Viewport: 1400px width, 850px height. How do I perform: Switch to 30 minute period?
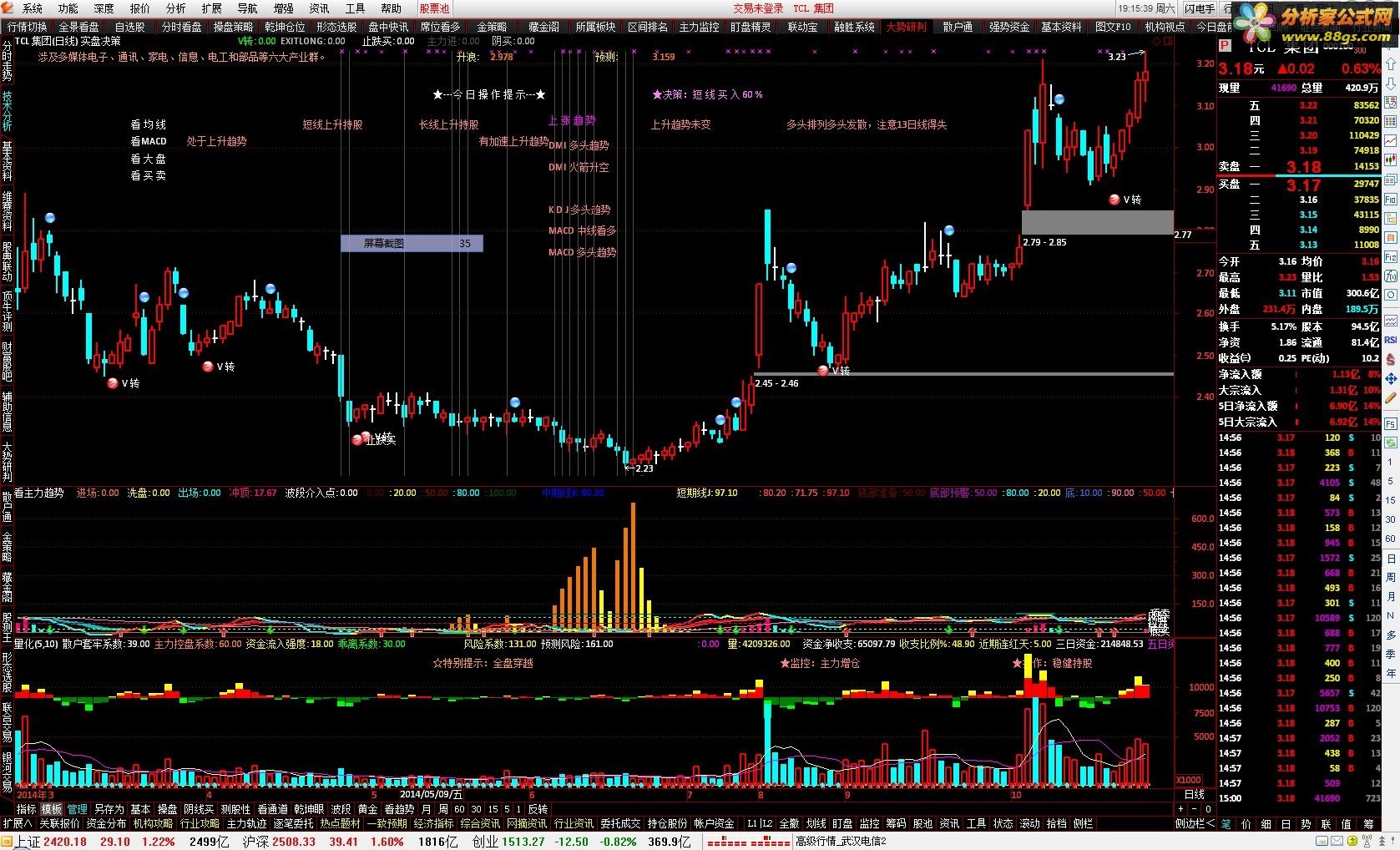click(x=477, y=809)
